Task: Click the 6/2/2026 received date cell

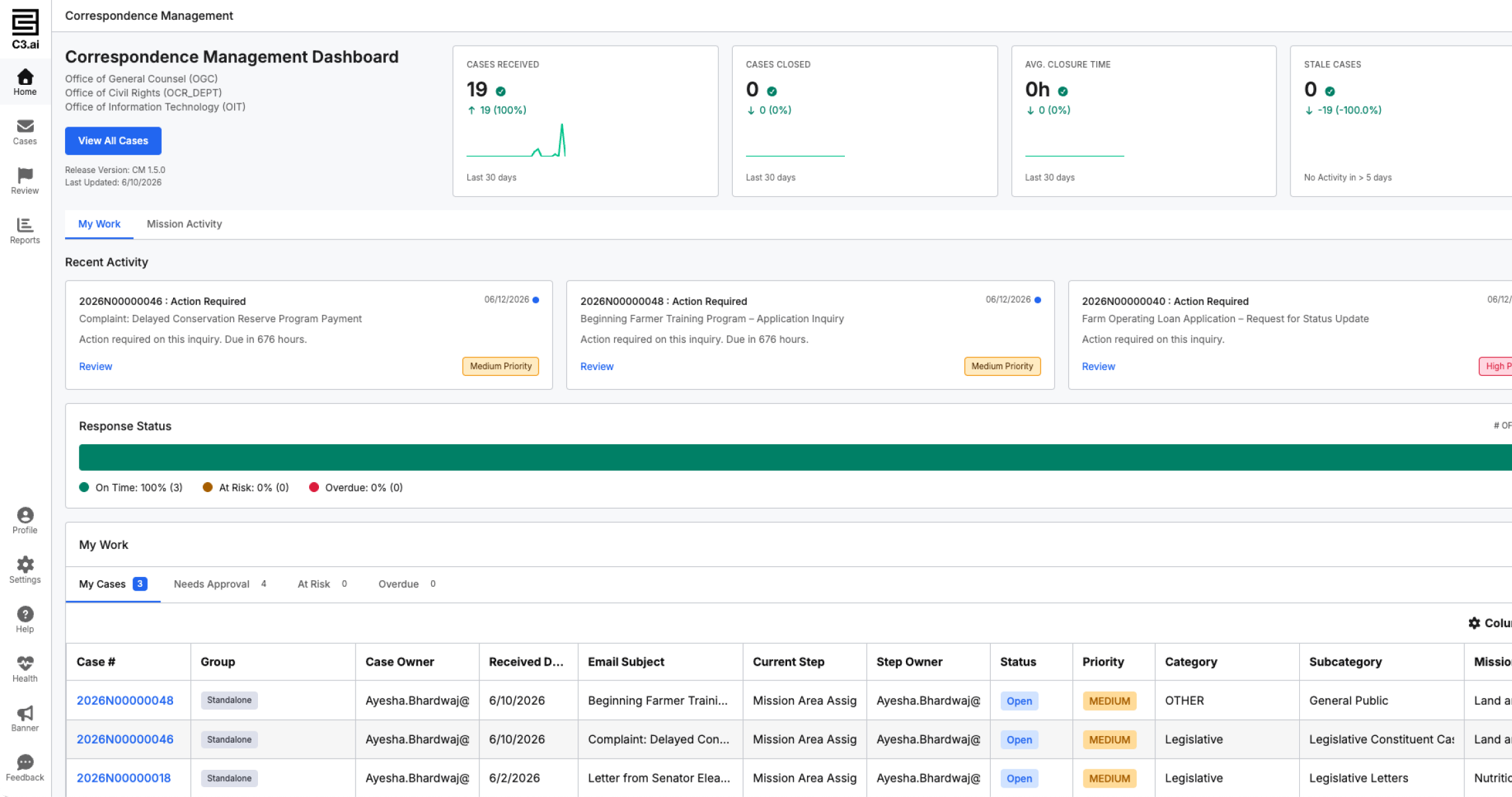Action: pyautogui.click(x=529, y=778)
